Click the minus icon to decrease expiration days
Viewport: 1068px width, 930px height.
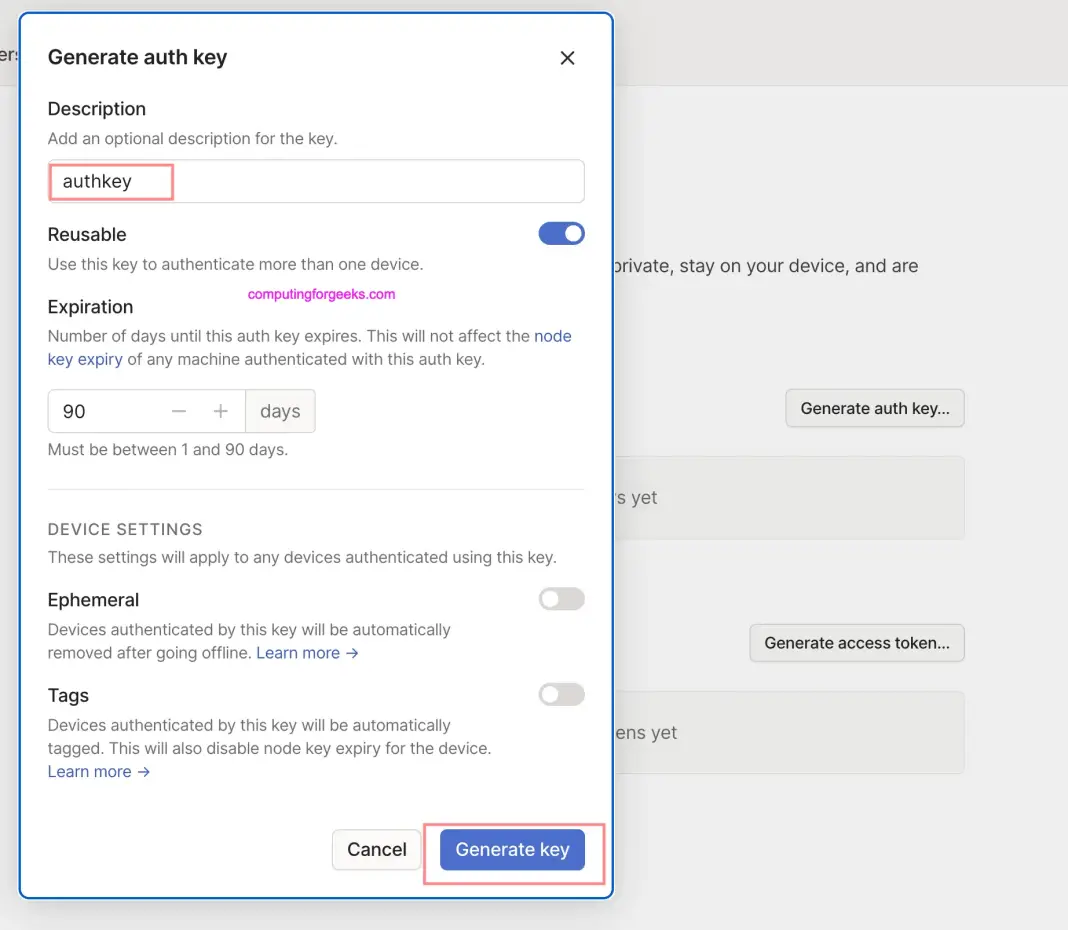pyautogui.click(x=179, y=410)
